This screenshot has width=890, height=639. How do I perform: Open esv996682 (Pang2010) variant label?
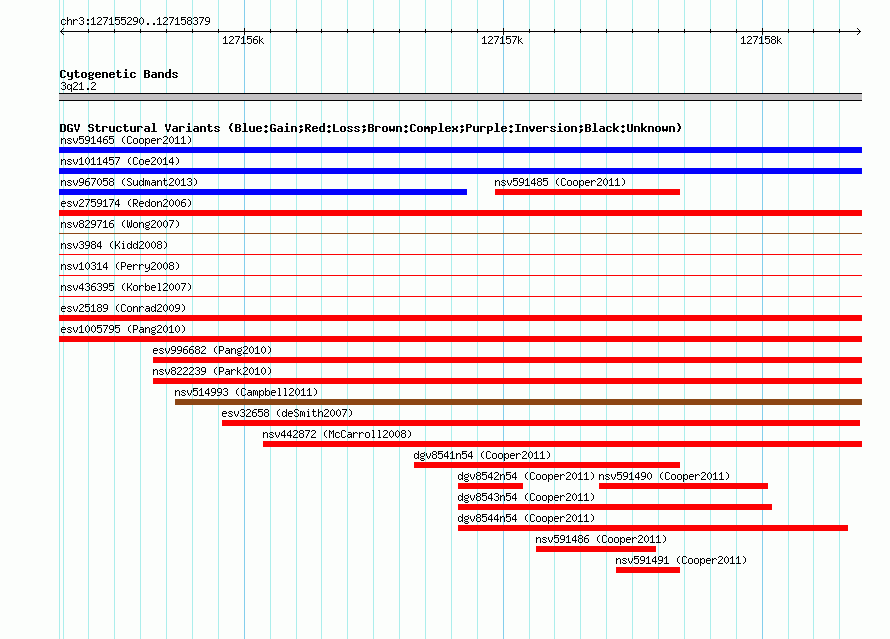(x=212, y=350)
